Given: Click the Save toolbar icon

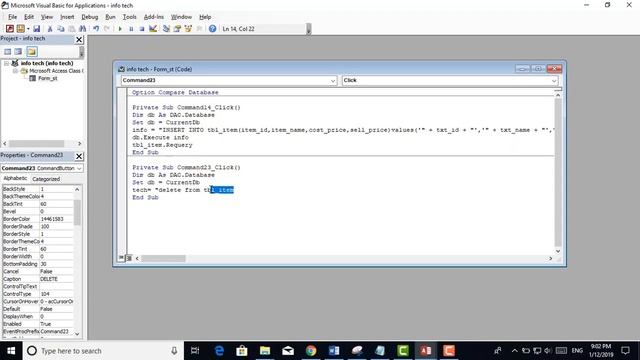Looking at the screenshot, I should tap(36, 29).
